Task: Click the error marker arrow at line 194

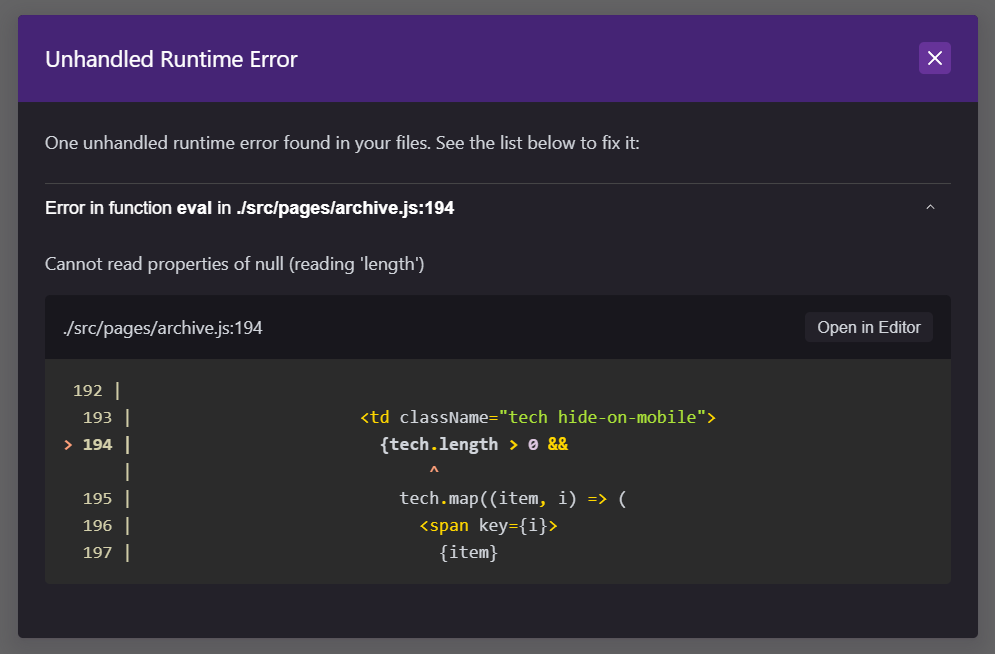Action: [x=66, y=444]
